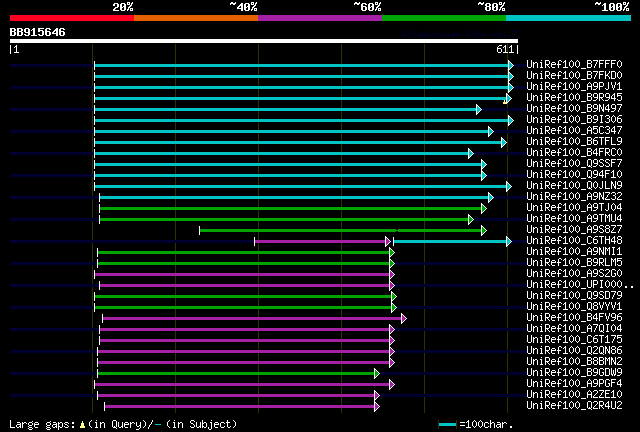Click the purple arrowhead ending the B4FV96 alignment
This screenshot has width=640, height=432.
tap(404, 318)
